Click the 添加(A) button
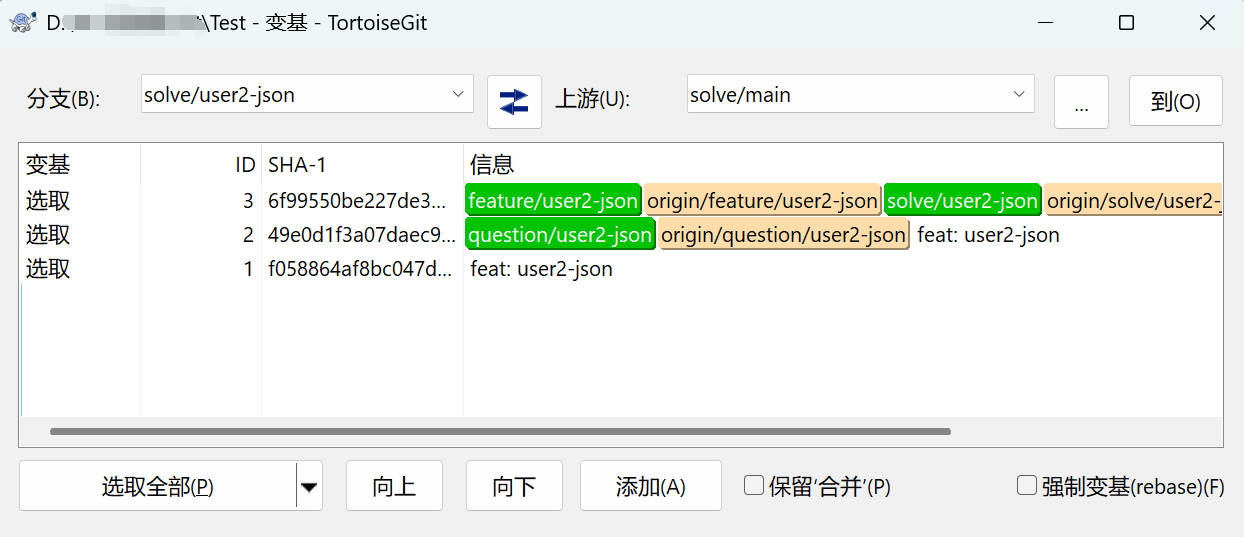 click(x=651, y=487)
